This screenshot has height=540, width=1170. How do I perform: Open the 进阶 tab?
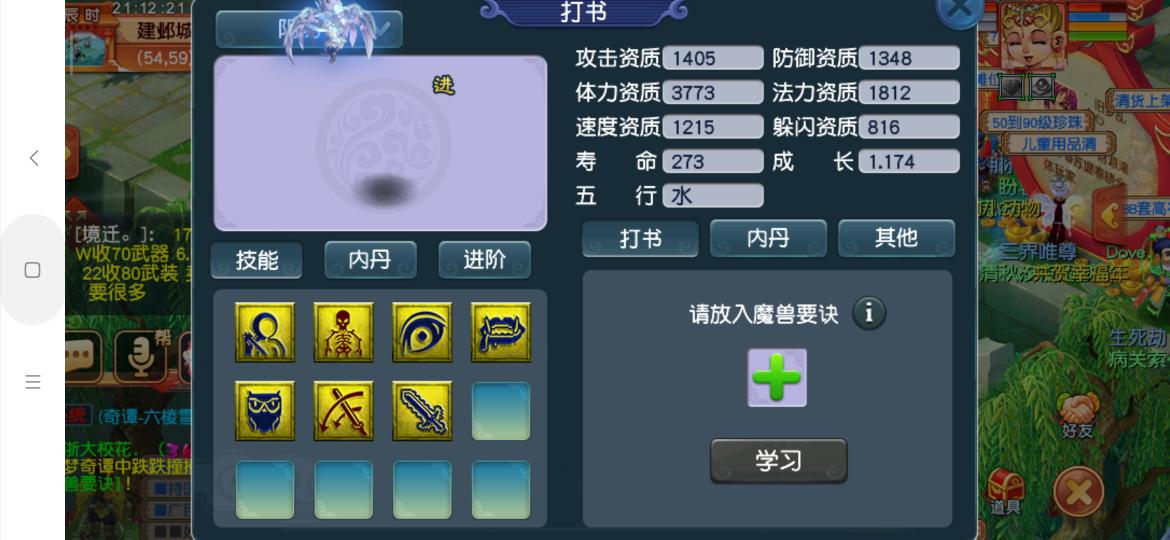(x=485, y=260)
